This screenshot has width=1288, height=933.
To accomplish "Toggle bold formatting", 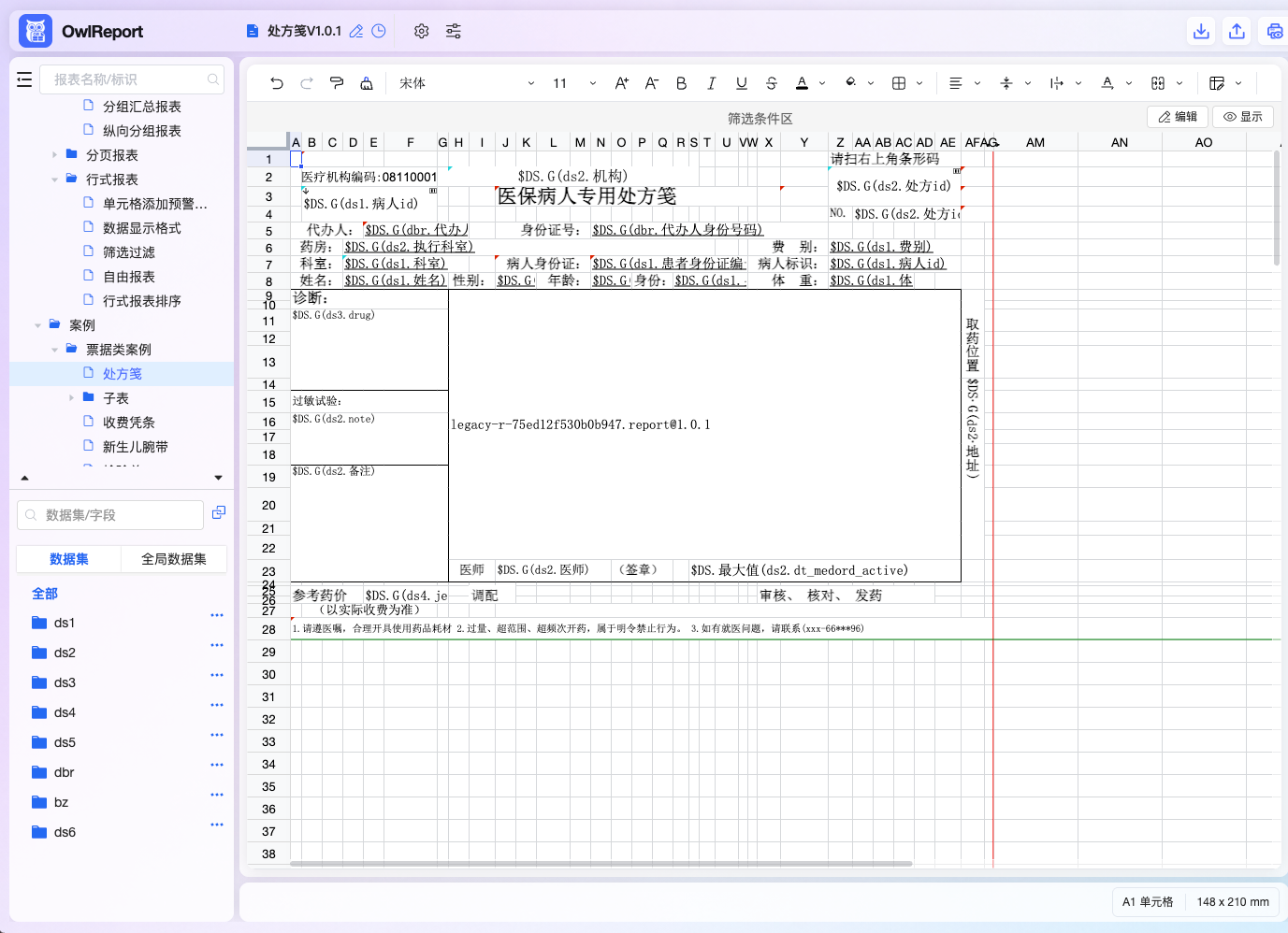I will pyautogui.click(x=682, y=83).
